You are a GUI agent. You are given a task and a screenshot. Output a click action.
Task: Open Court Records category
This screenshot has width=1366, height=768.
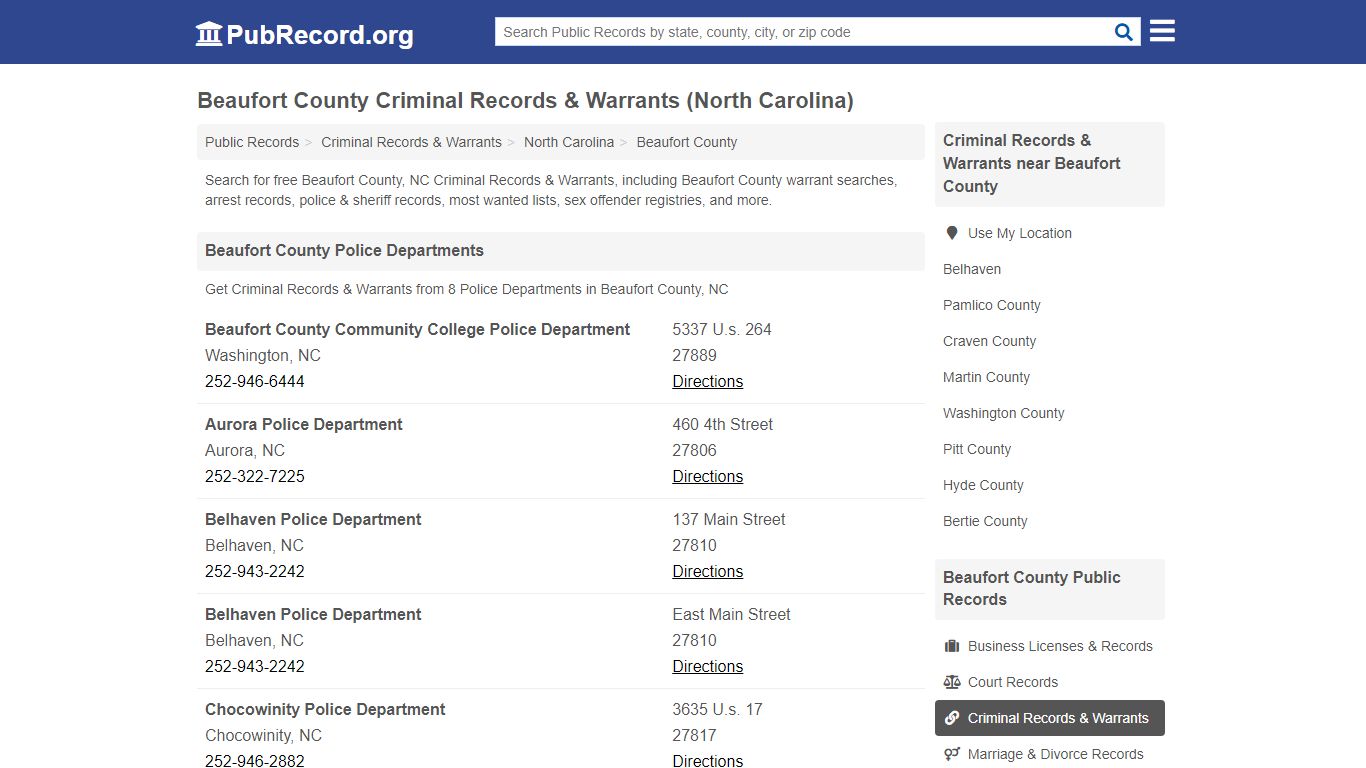pos(1013,682)
